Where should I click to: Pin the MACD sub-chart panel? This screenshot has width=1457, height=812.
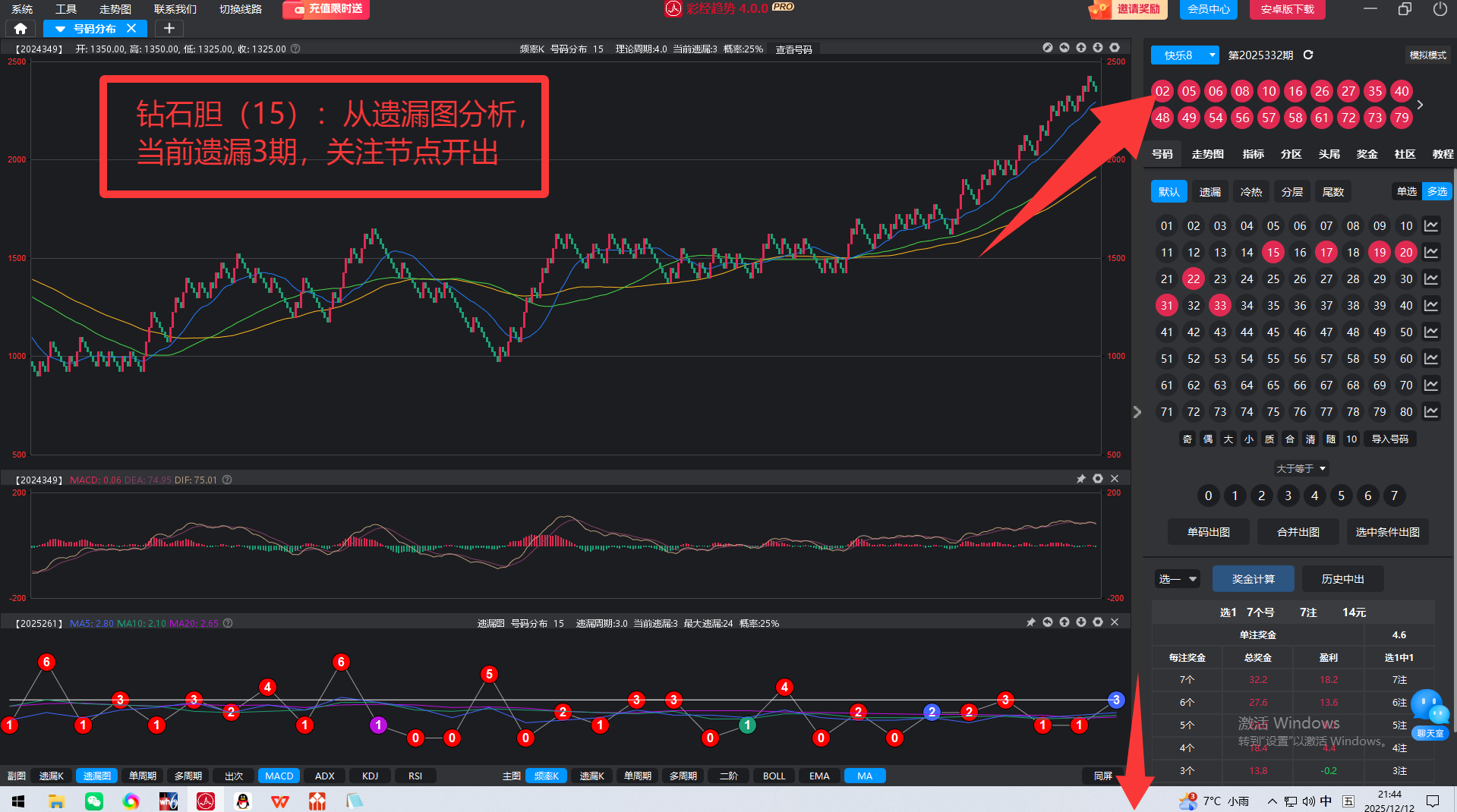tap(1080, 479)
